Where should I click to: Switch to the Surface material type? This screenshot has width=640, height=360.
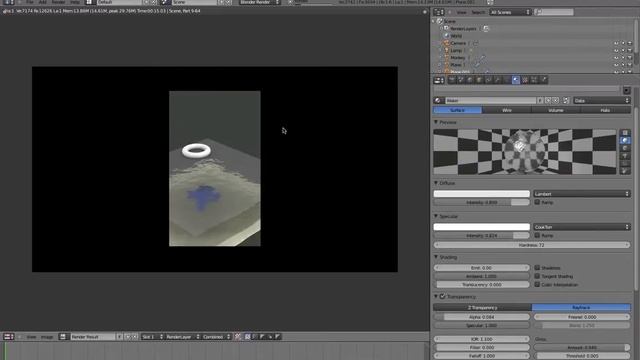(x=458, y=110)
